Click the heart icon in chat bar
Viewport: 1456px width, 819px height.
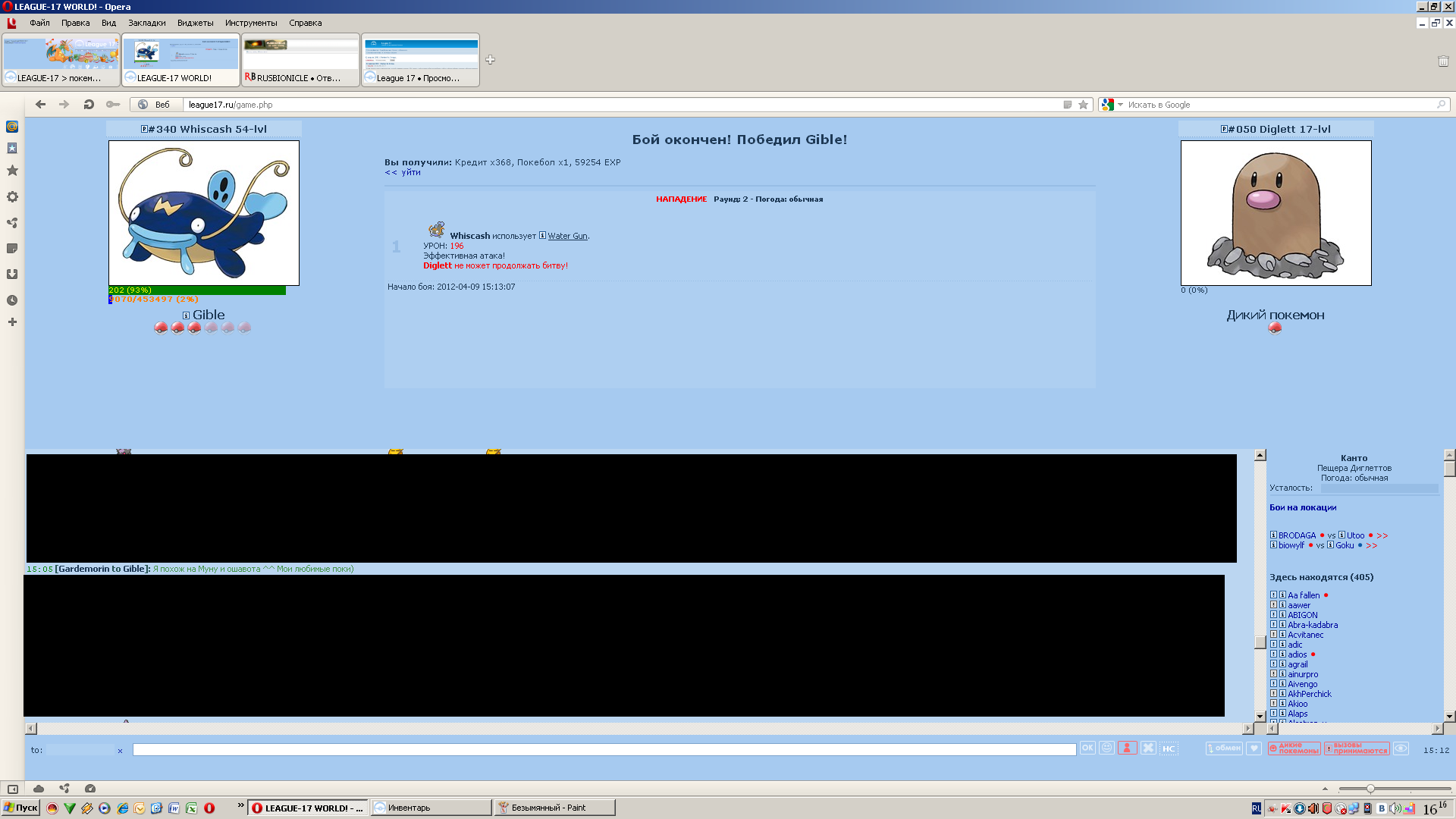(x=1254, y=748)
